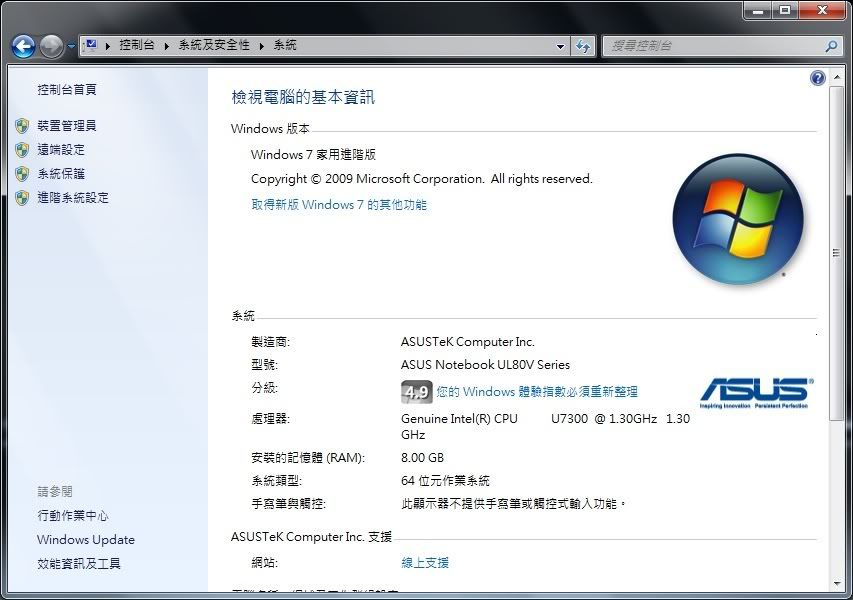Go back with the blue Back arrow
Viewport: 853px width, 600px height.
pyautogui.click(x=23, y=47)
